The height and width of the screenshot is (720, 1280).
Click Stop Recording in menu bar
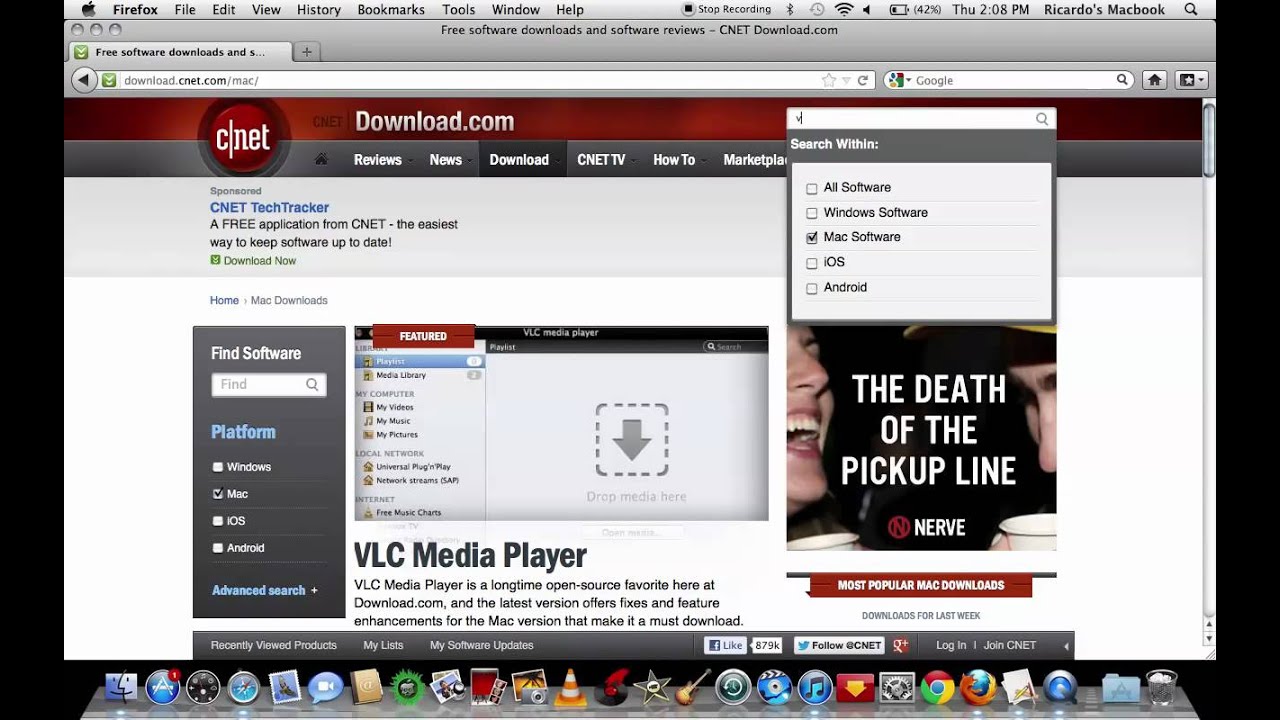coord(727,9)
